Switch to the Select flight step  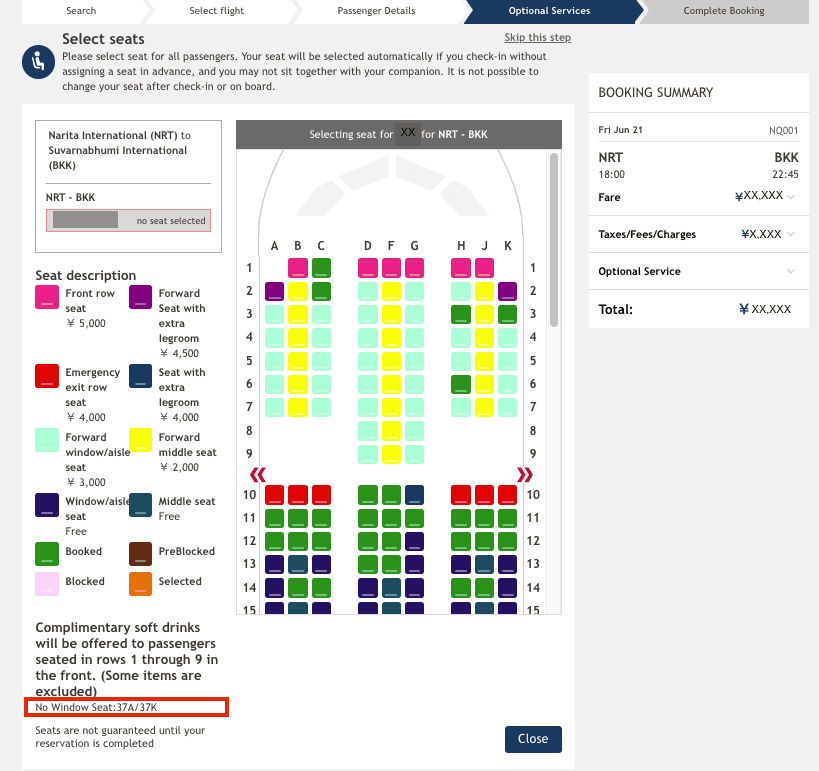216,12
